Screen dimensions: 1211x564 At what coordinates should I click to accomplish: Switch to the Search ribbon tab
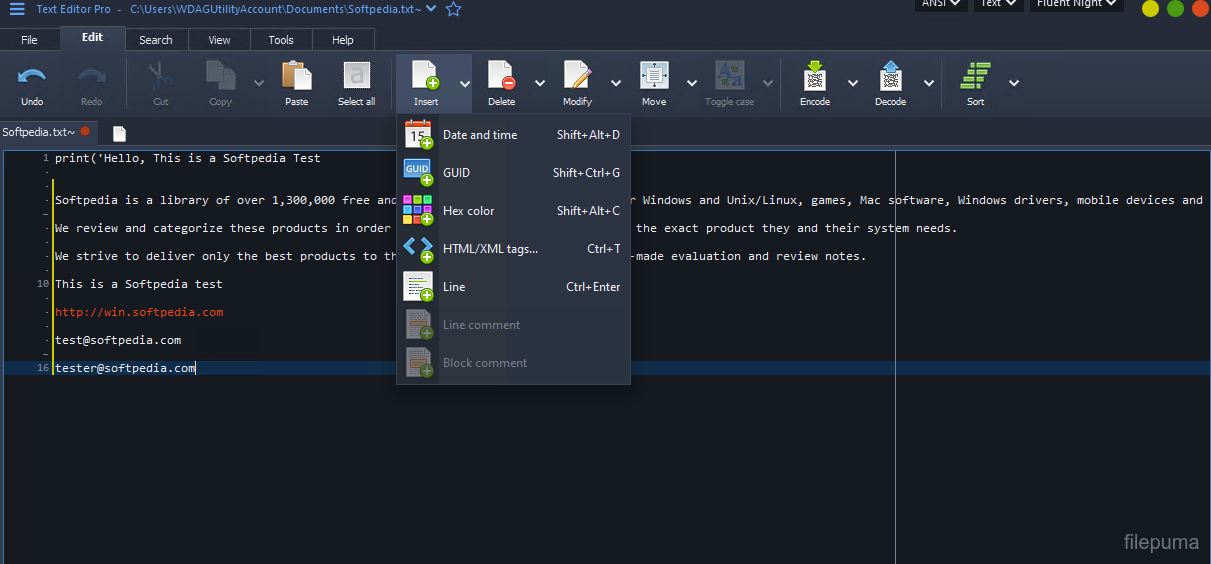point(156,40)
